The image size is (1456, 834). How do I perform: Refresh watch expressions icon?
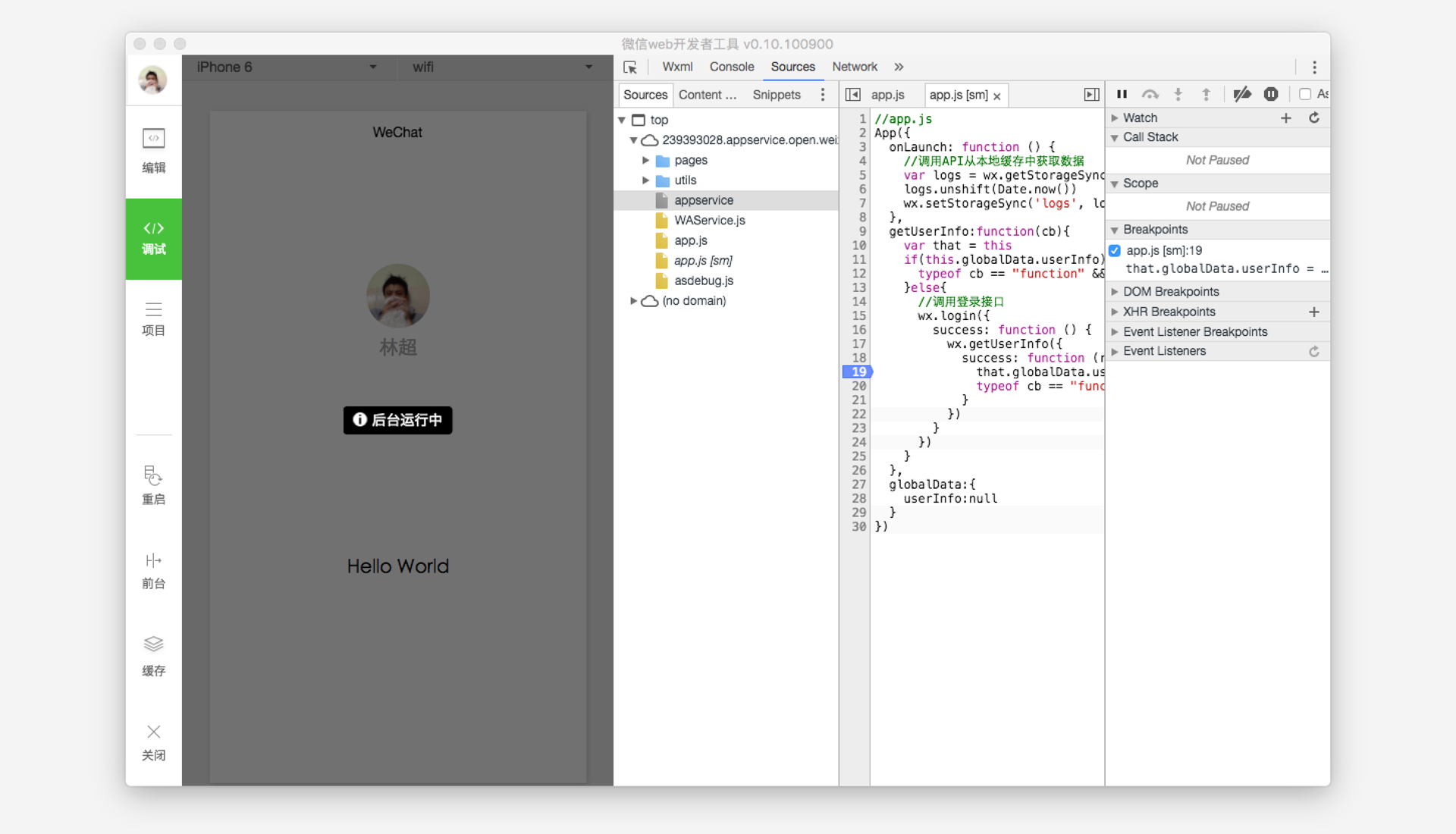[x=1314, y=118]
